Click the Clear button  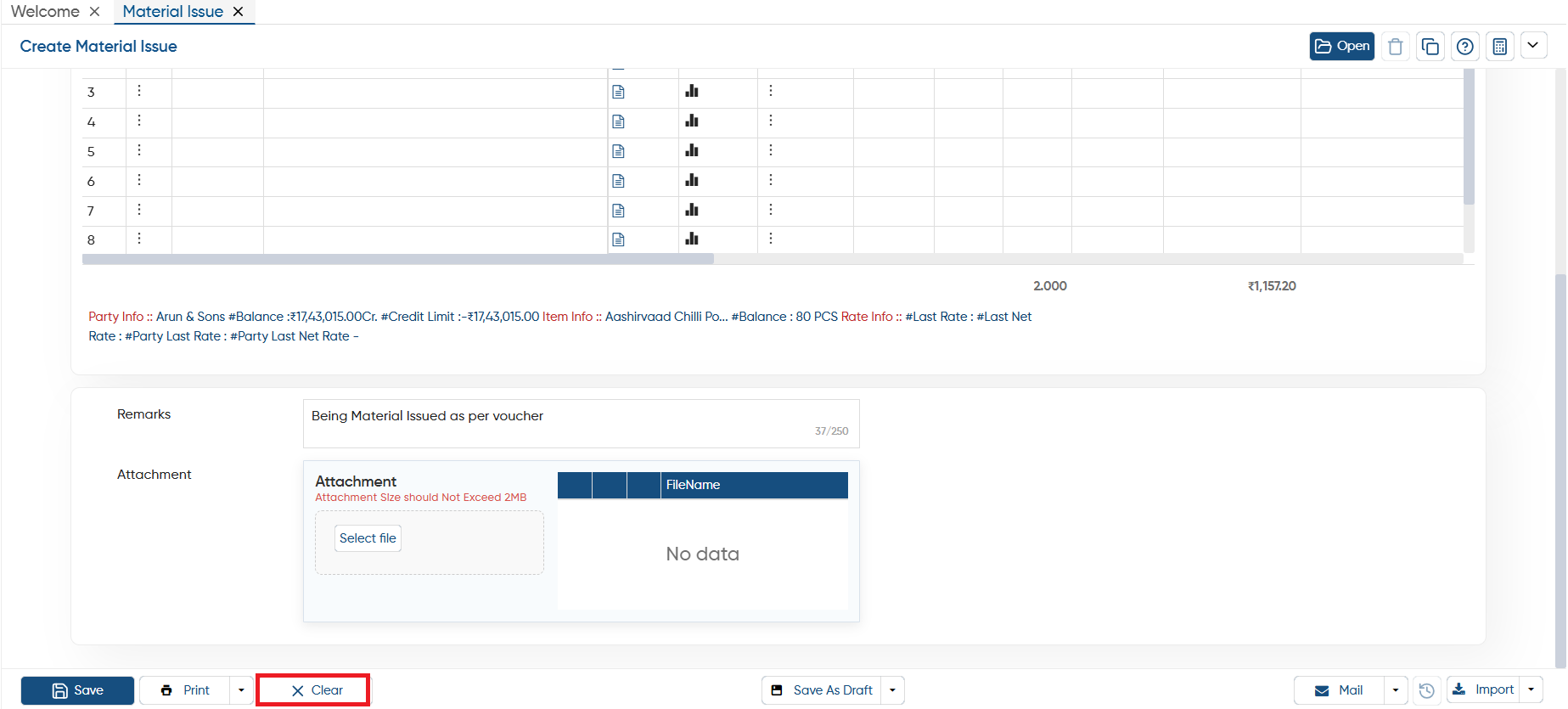(x=313, y=690)
